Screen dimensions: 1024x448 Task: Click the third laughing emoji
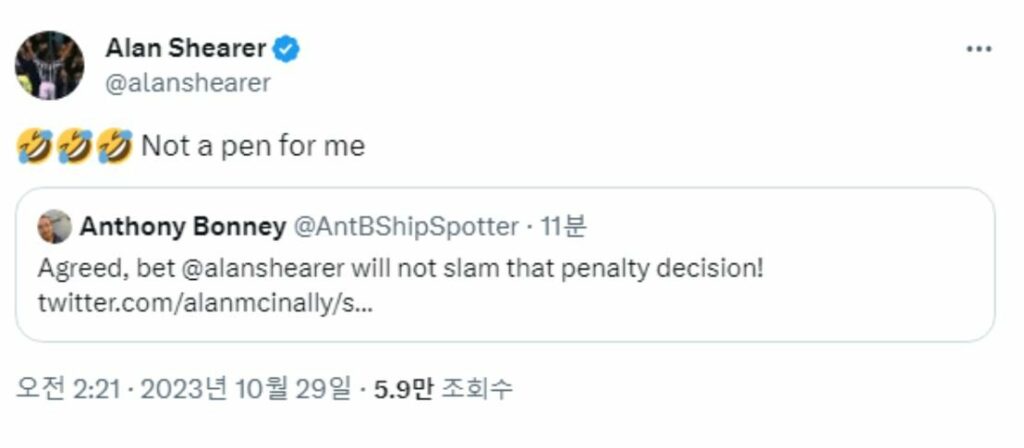coord(116,148)
